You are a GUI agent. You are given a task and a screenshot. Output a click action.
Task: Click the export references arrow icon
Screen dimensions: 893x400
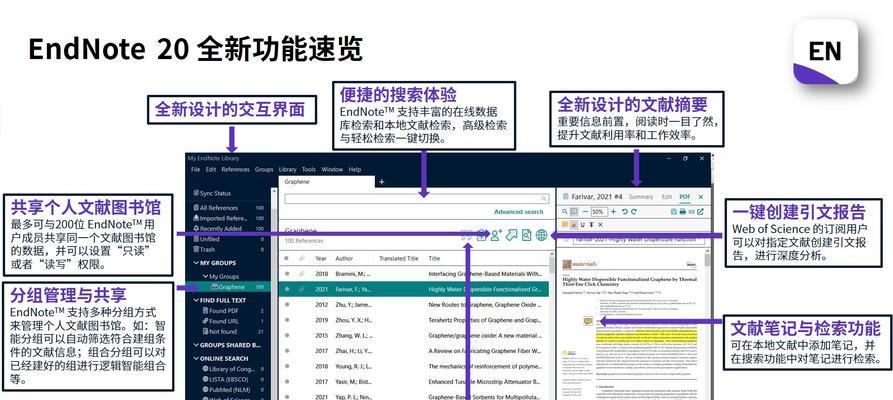click(511, 235)
